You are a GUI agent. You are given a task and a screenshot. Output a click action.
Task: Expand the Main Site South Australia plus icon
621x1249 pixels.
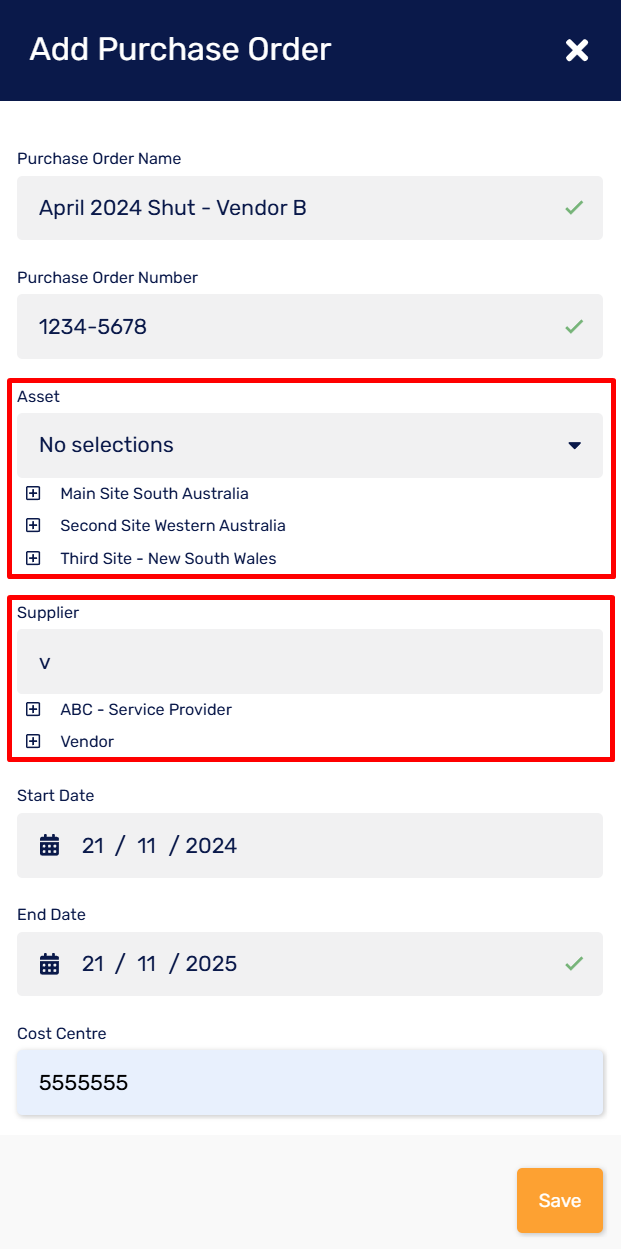33,492
